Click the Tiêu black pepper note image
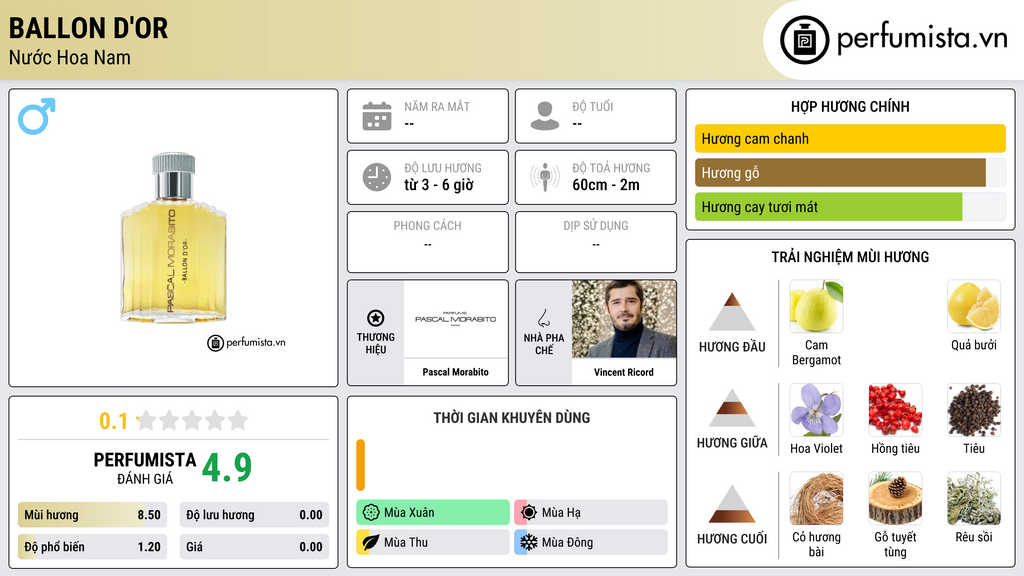Screen dimensions: 1024x576 [974, 409]
